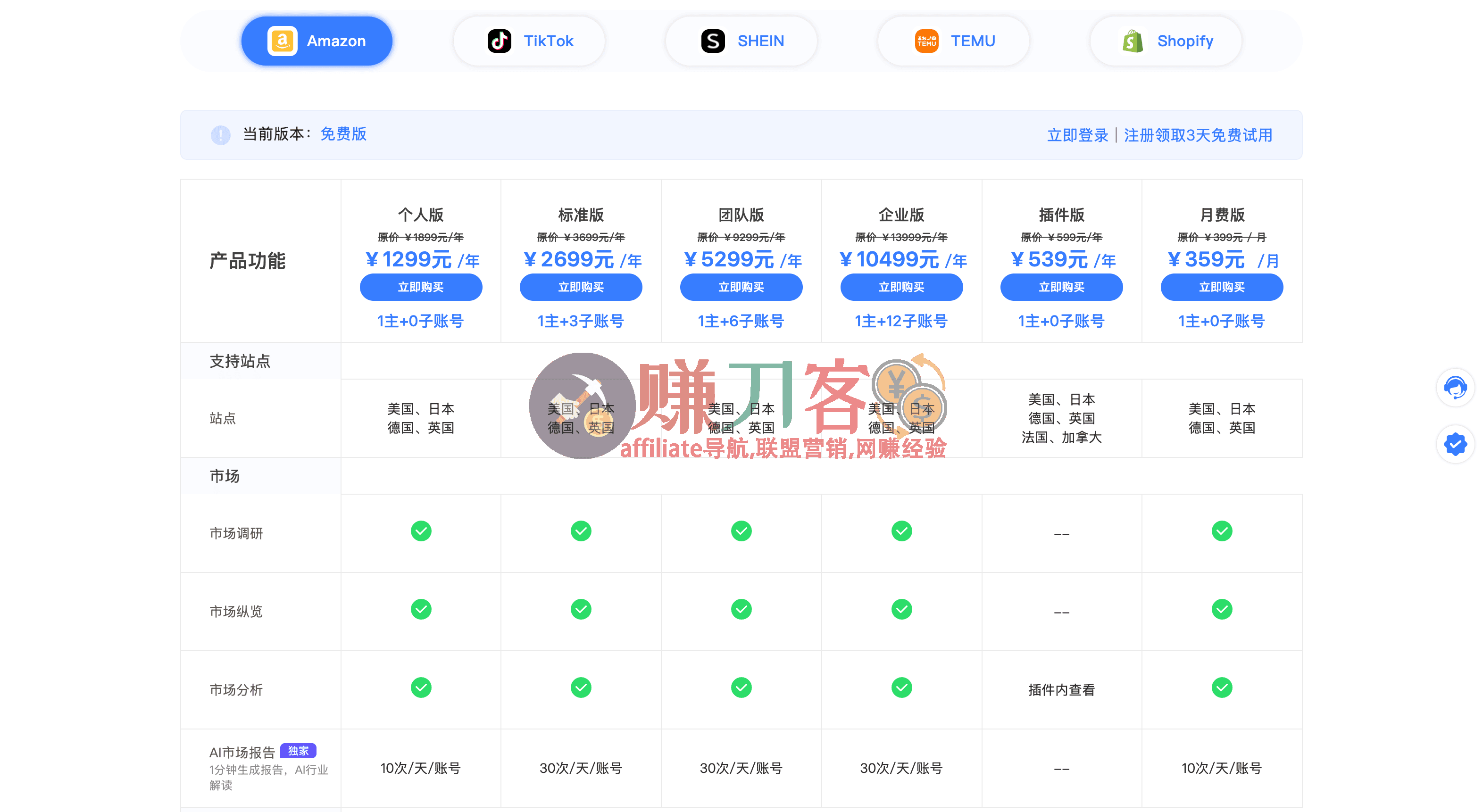Click the 市场 section header
The height and width of the screenshot is (812, 1483).
click(x=225, y=476)
